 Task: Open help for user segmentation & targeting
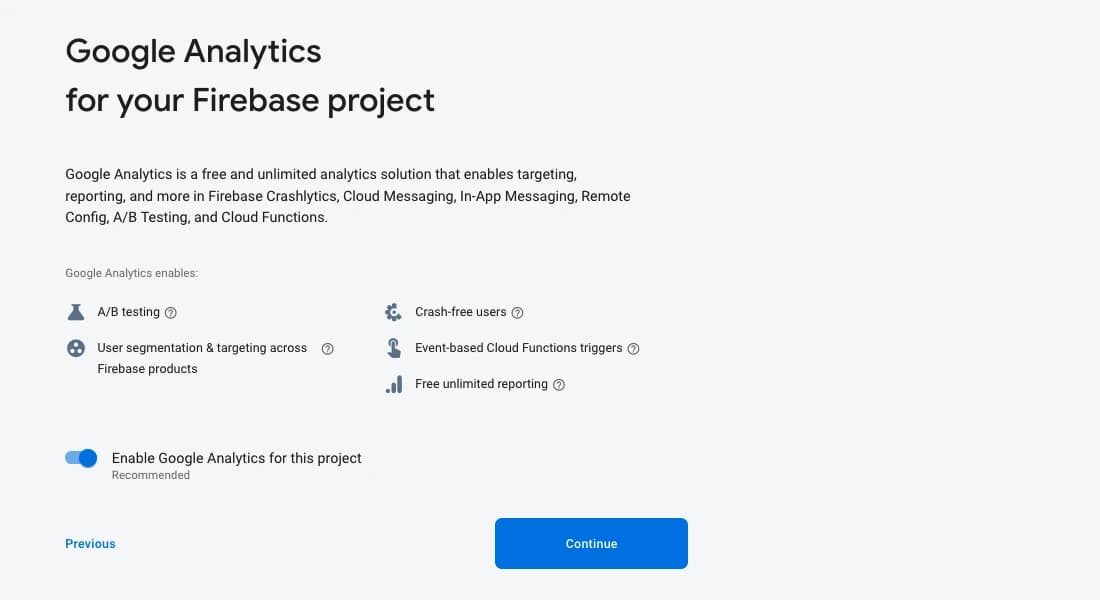pos(328,349)
